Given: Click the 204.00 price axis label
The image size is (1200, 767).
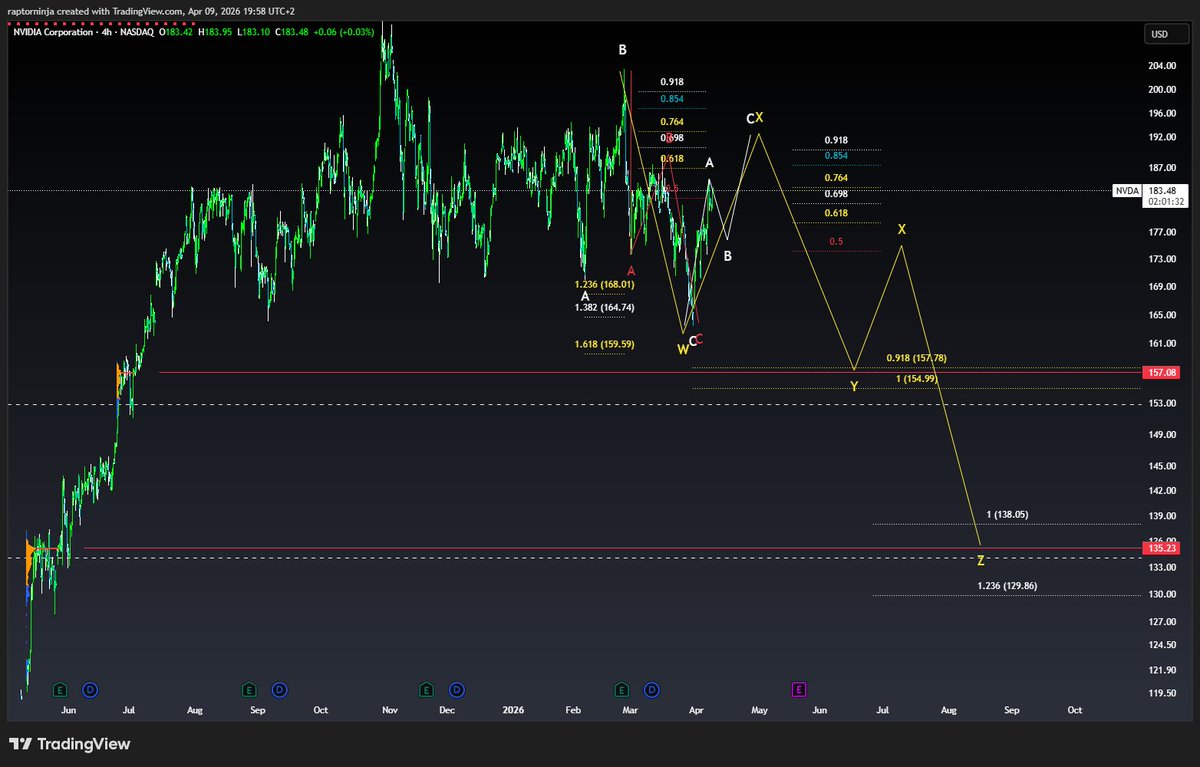Looking at the screenshot, I should click(1163, 66).
